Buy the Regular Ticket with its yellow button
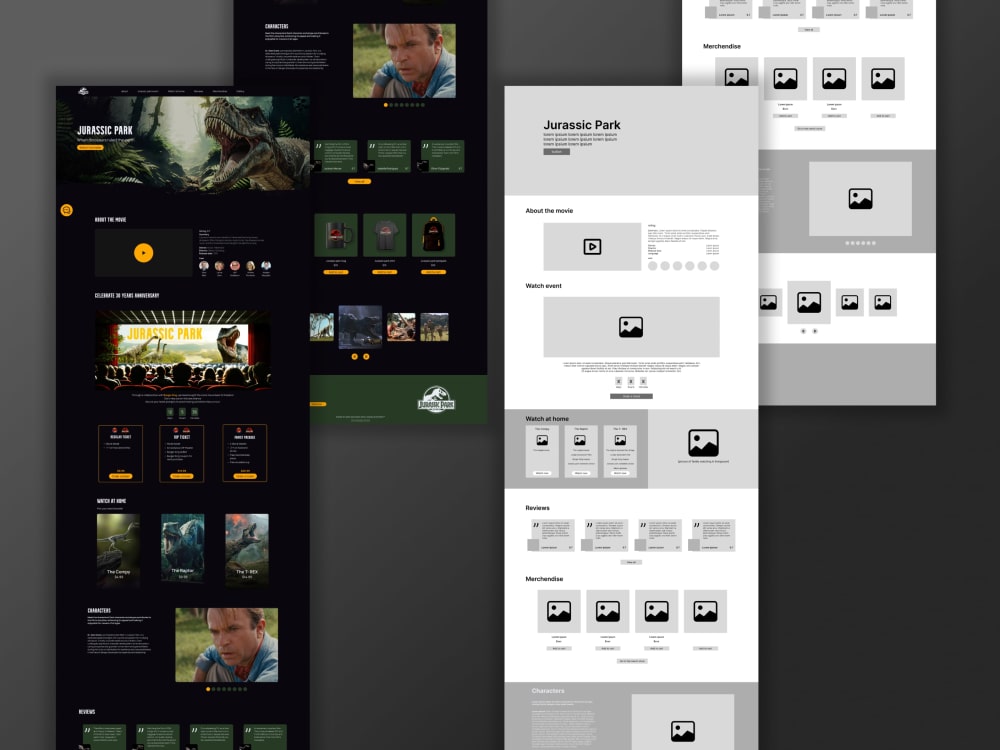The image size is (1000, 750). tap(121, 476)
